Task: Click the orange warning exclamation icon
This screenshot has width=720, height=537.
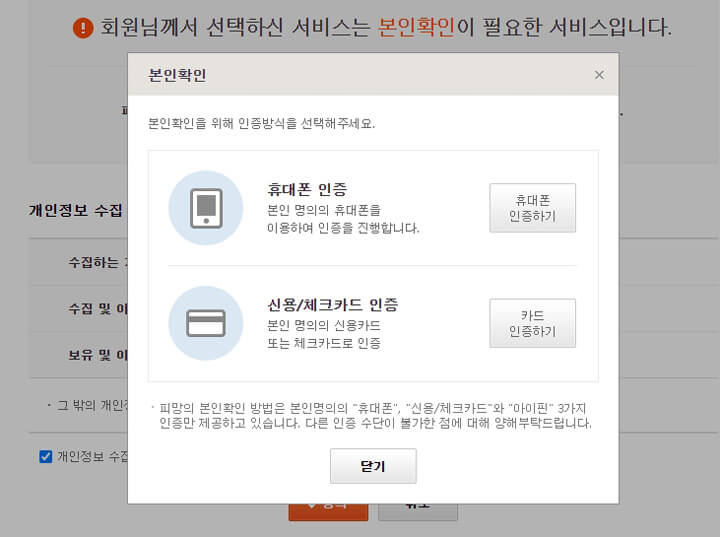Action: [x=83, y=27]
